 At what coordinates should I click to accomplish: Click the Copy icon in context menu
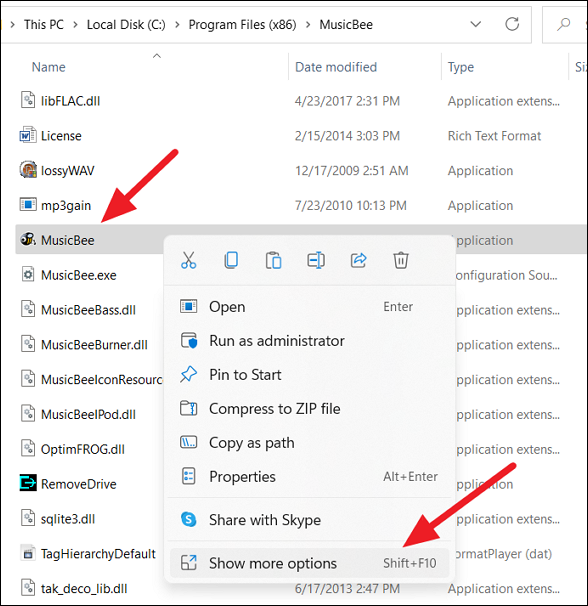(231, 260)
